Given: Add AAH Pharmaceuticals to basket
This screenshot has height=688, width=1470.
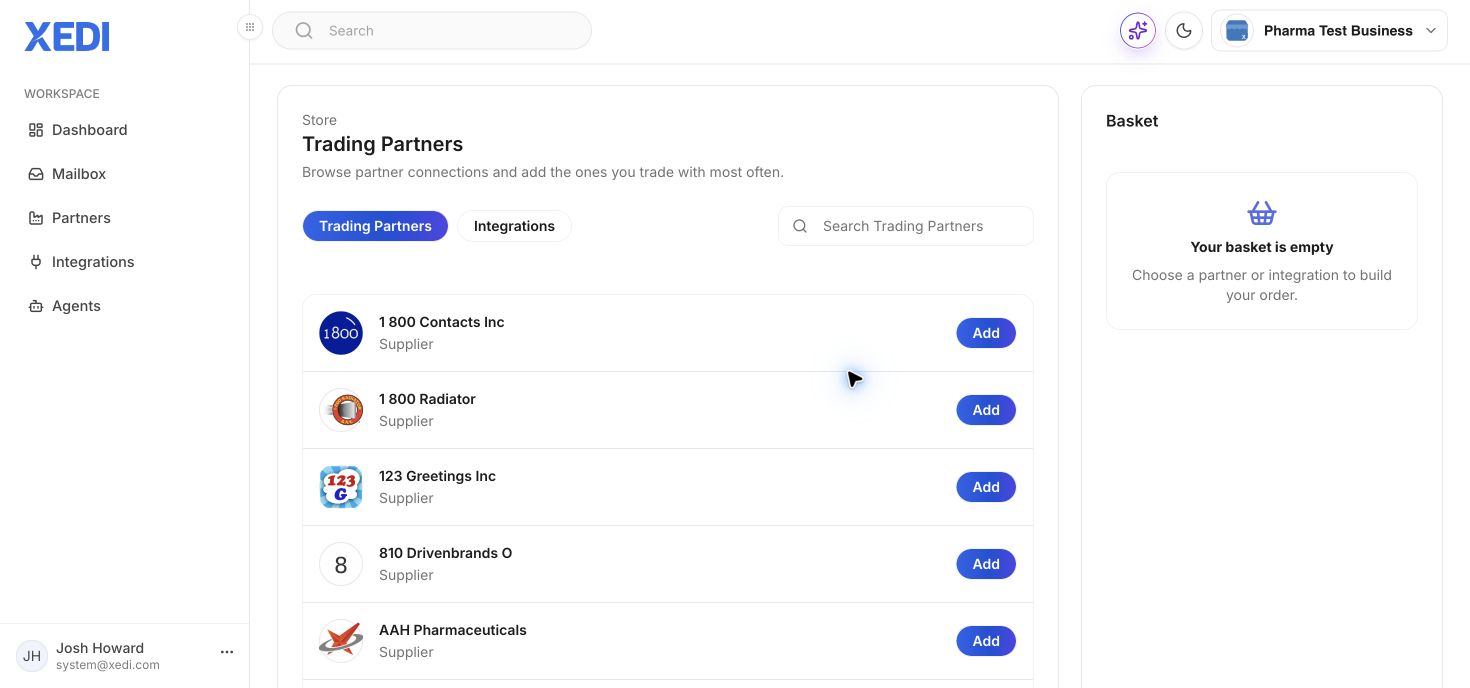Looking at the screenshot, I should point(986,641).
